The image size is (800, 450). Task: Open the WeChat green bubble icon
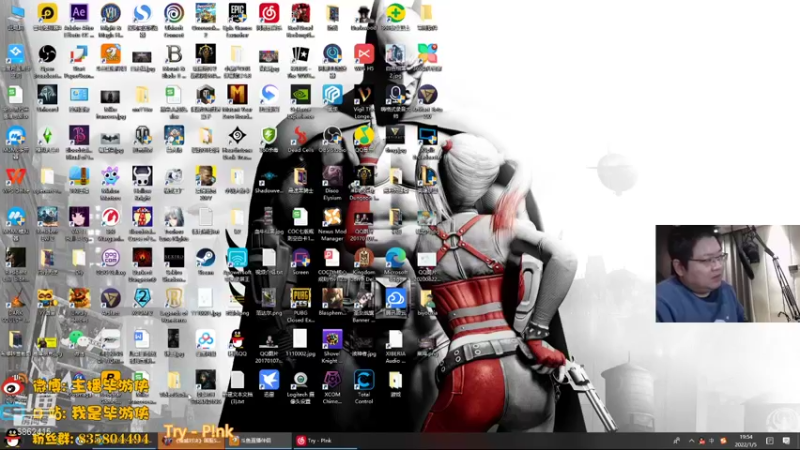tap(79, 339)
